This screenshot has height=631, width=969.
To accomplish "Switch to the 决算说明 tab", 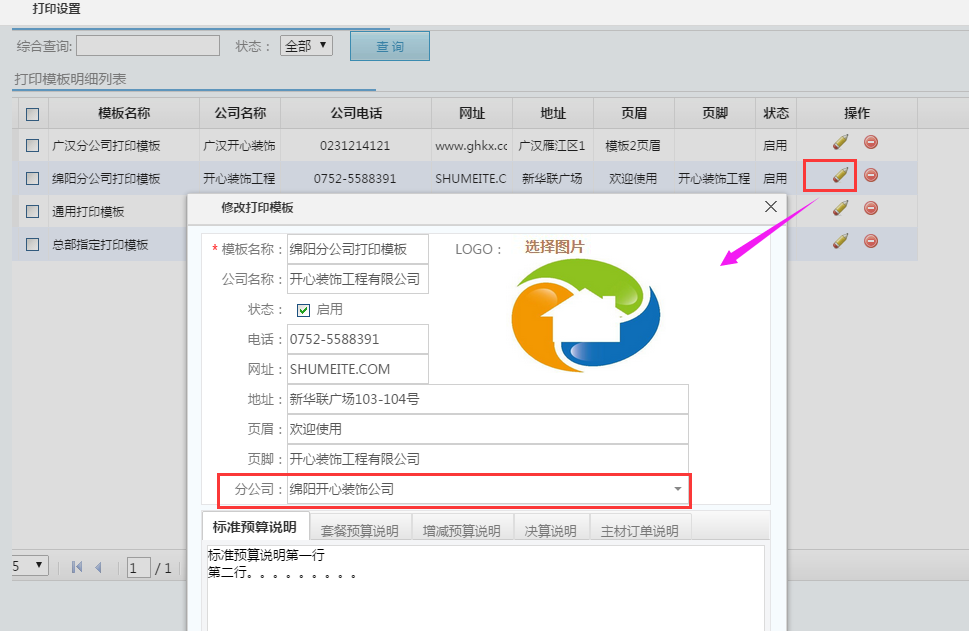I will point(550,530).
